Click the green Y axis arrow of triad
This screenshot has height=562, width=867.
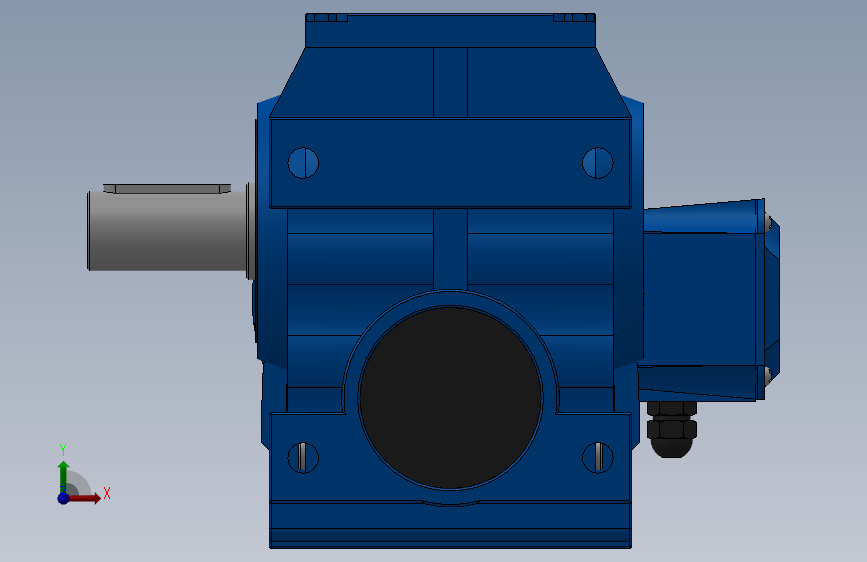tap(64, 476)
